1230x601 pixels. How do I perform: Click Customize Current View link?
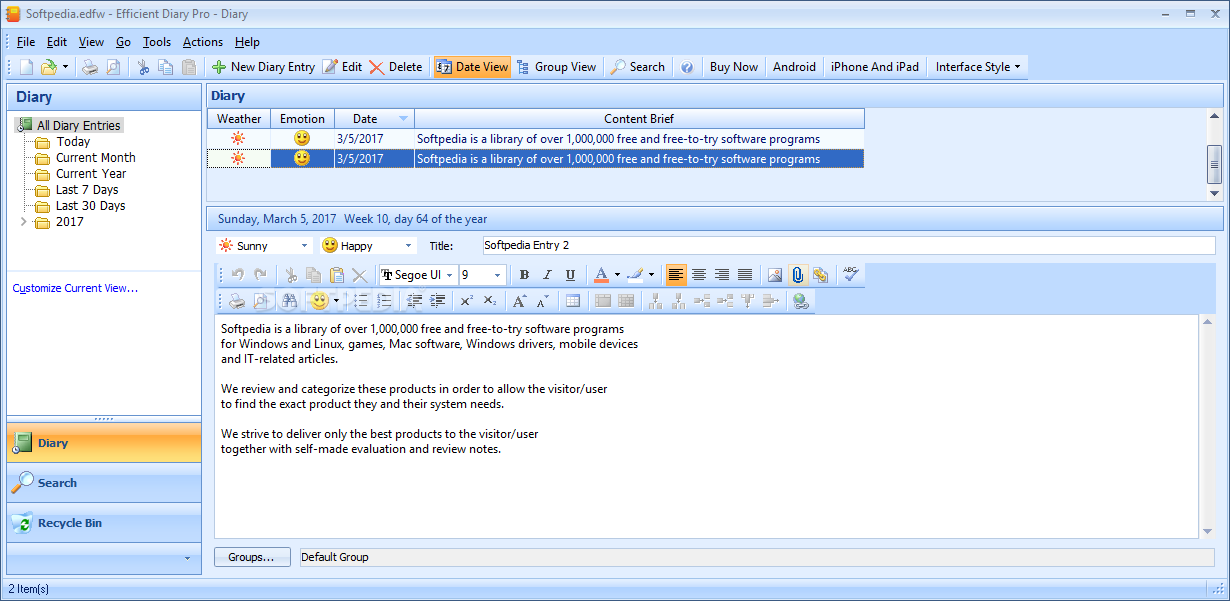(75, 288)
